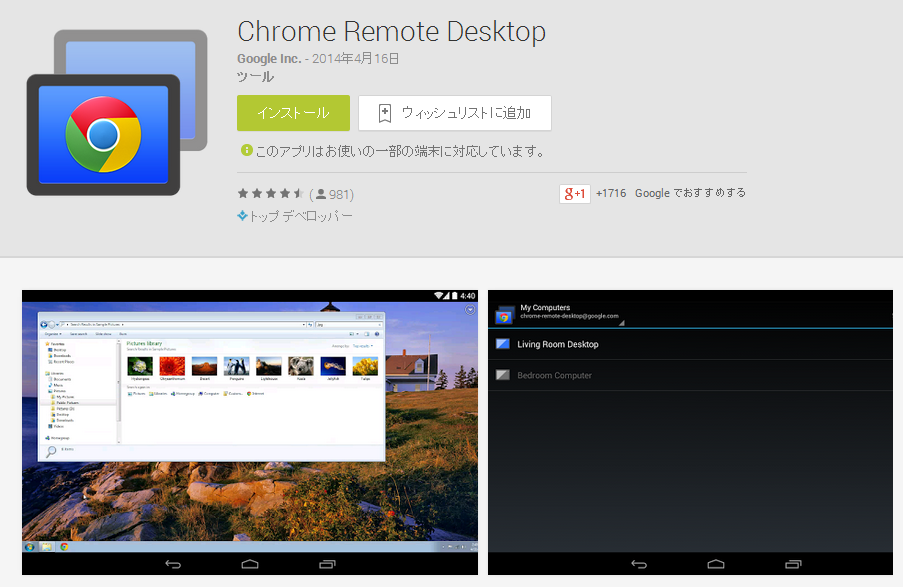Click the トップ デベロッパー badge icon

click(242, 216)
